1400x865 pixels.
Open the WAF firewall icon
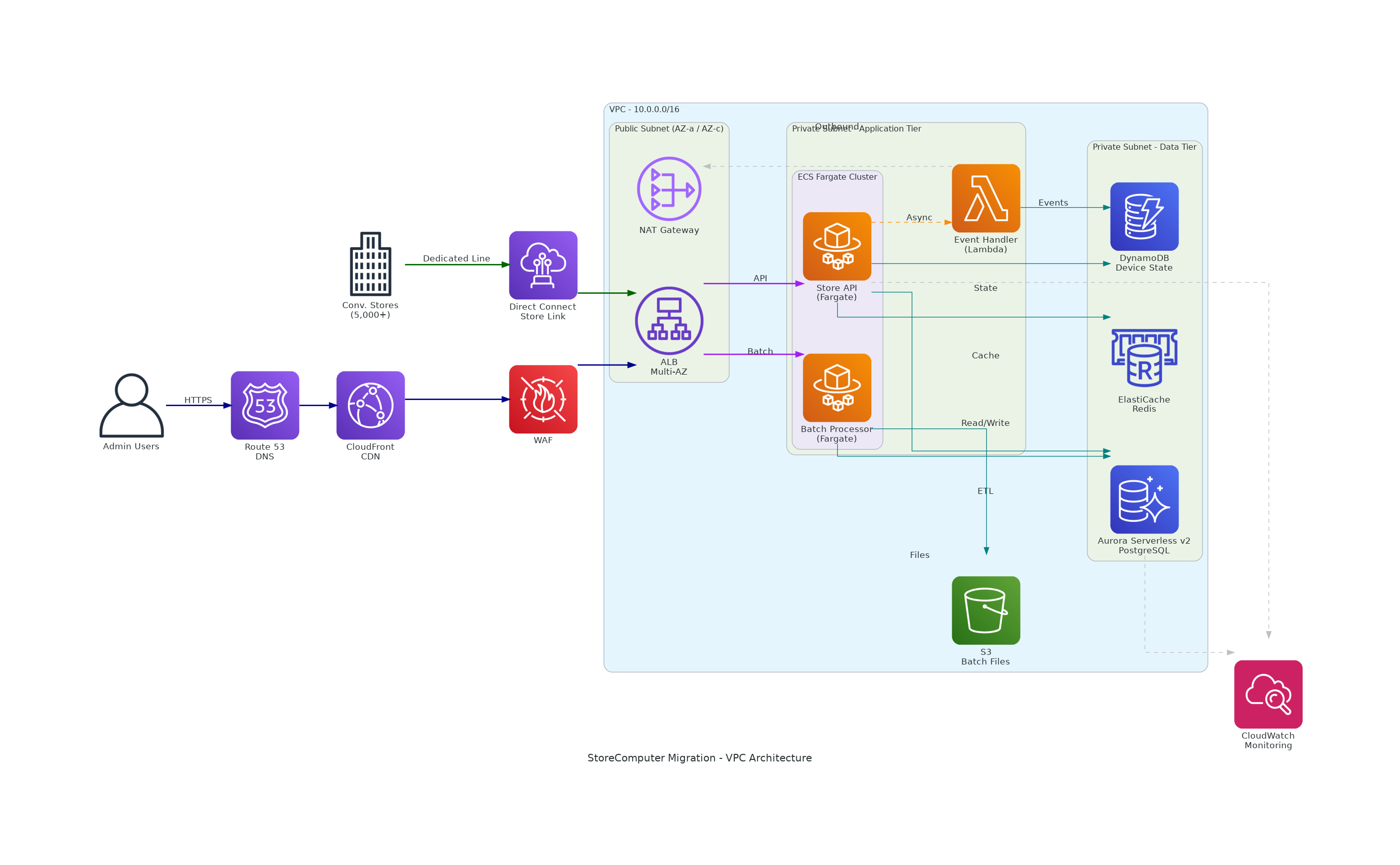click(x=543, y=401)
